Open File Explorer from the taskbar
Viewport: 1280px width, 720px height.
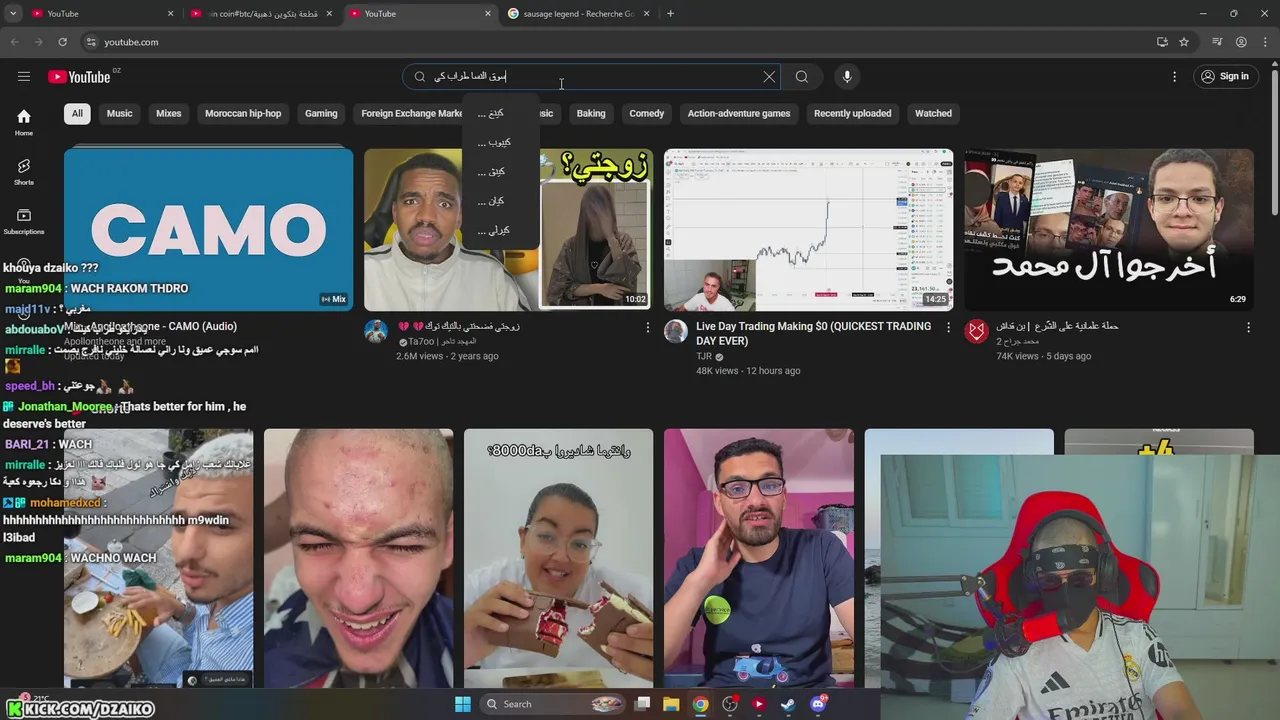click(x=671, y=704)
